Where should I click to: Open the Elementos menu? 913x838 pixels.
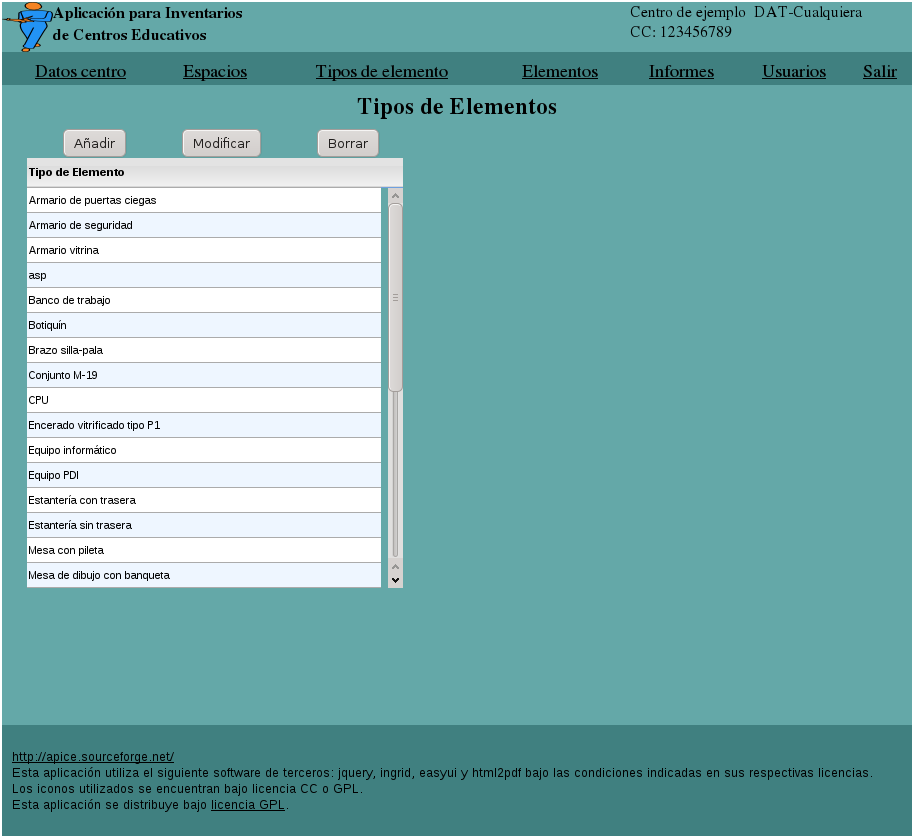click(560, 71)
